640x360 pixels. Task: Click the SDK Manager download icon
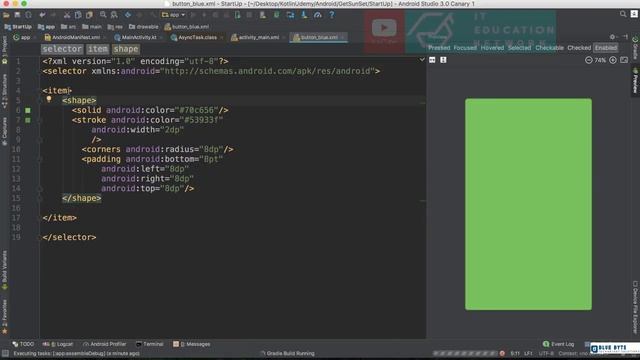pos(304,15)
